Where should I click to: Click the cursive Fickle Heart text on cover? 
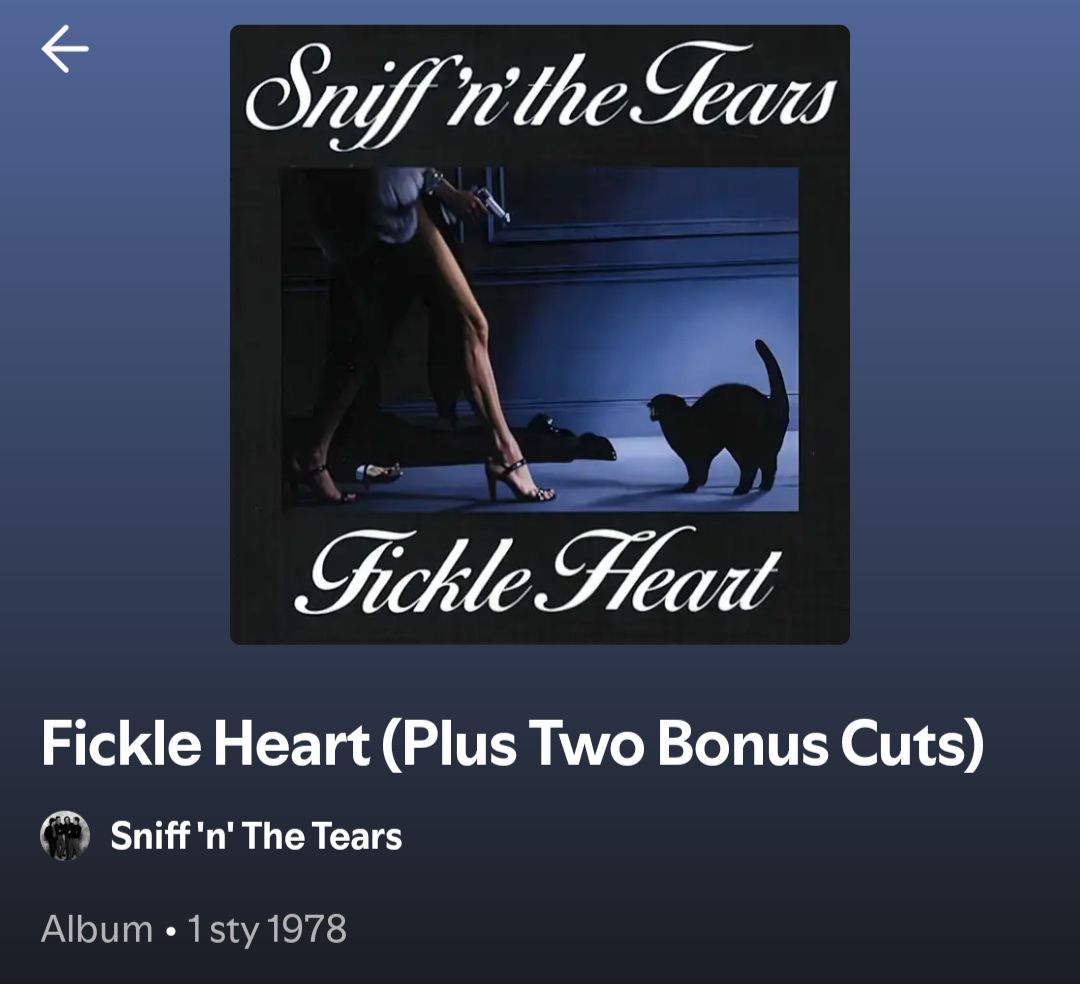pos(537,574)
